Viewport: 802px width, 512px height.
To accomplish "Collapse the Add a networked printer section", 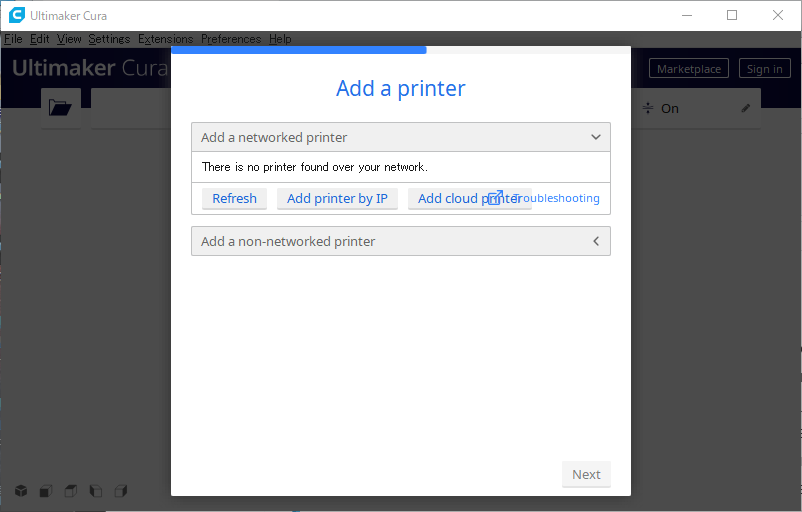I will tap(401, 137).
